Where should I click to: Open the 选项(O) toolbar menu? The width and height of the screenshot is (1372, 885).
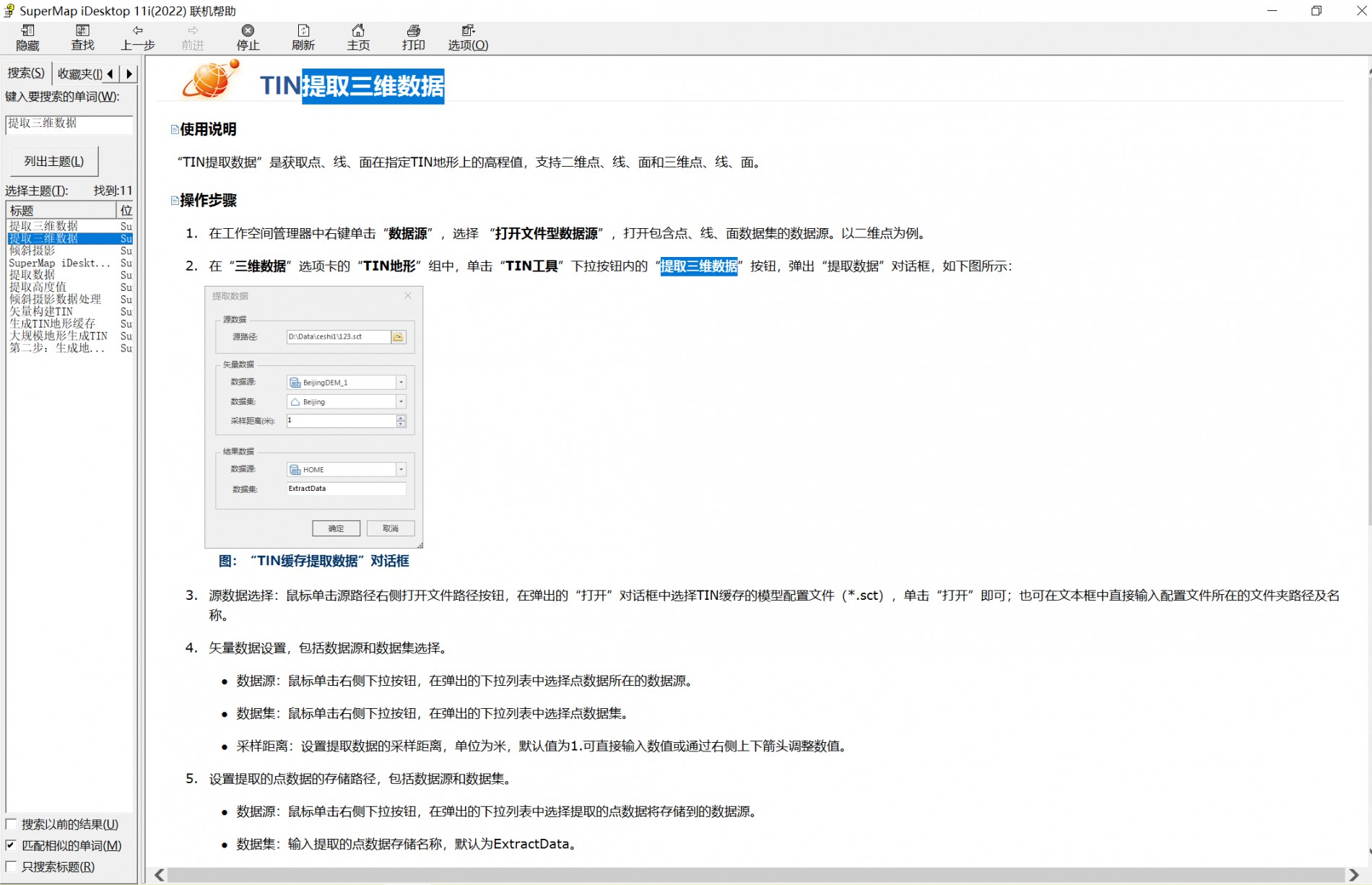click(x=468, y=37)
